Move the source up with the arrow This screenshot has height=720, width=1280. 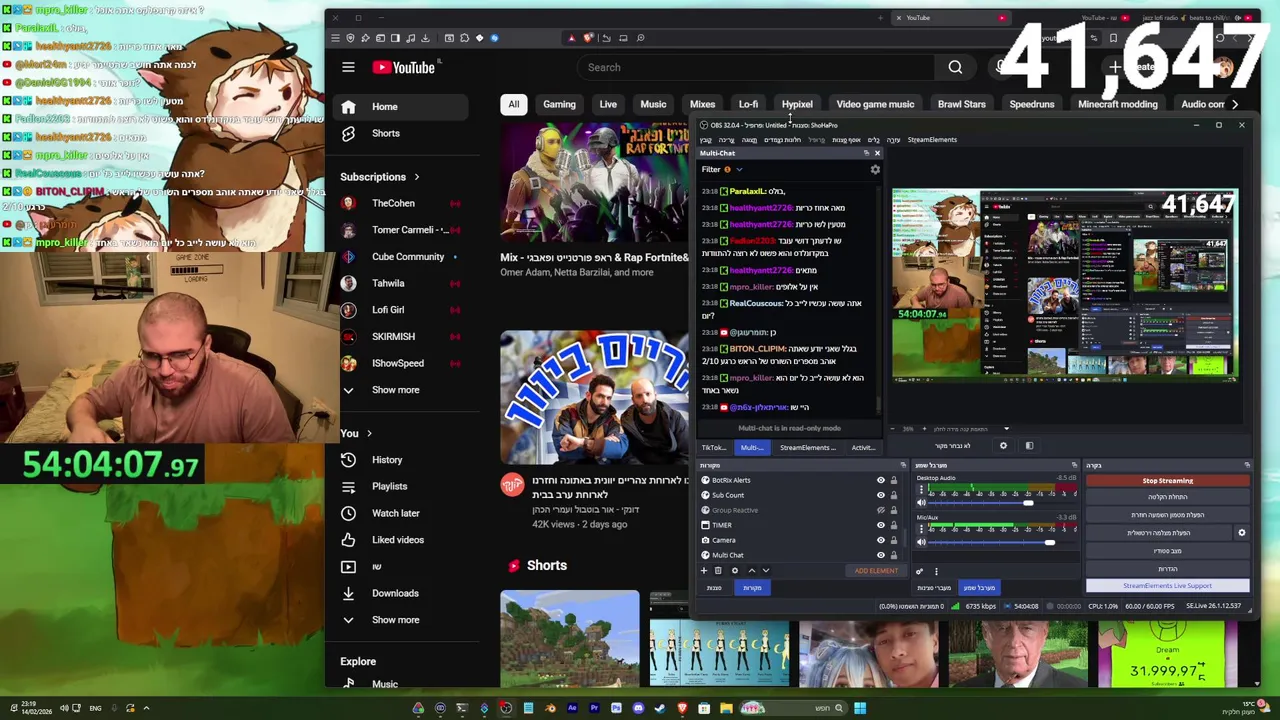pos(752,571)
